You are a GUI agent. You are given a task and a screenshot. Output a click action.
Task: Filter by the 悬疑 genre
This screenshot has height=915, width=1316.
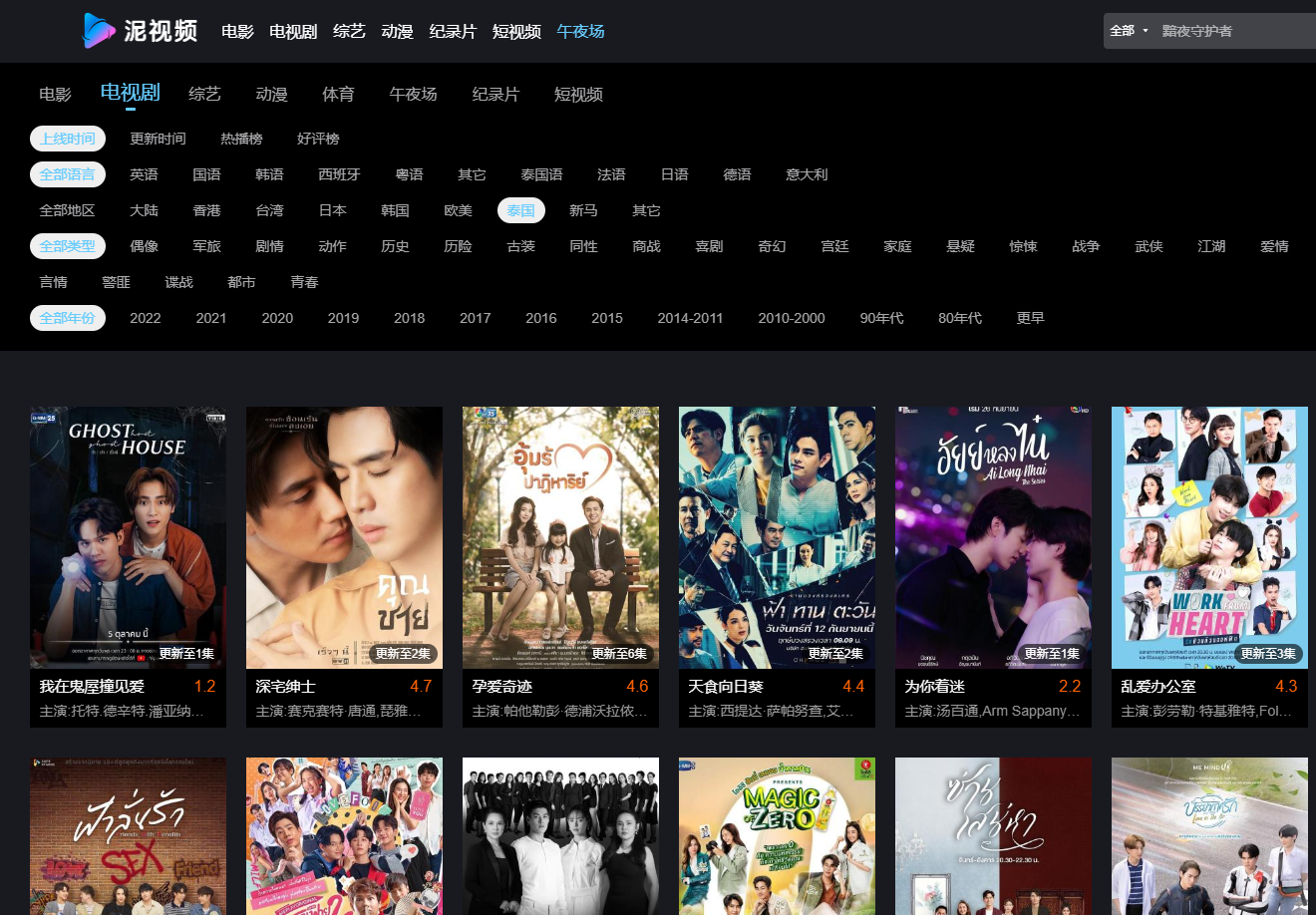(960, 246)
